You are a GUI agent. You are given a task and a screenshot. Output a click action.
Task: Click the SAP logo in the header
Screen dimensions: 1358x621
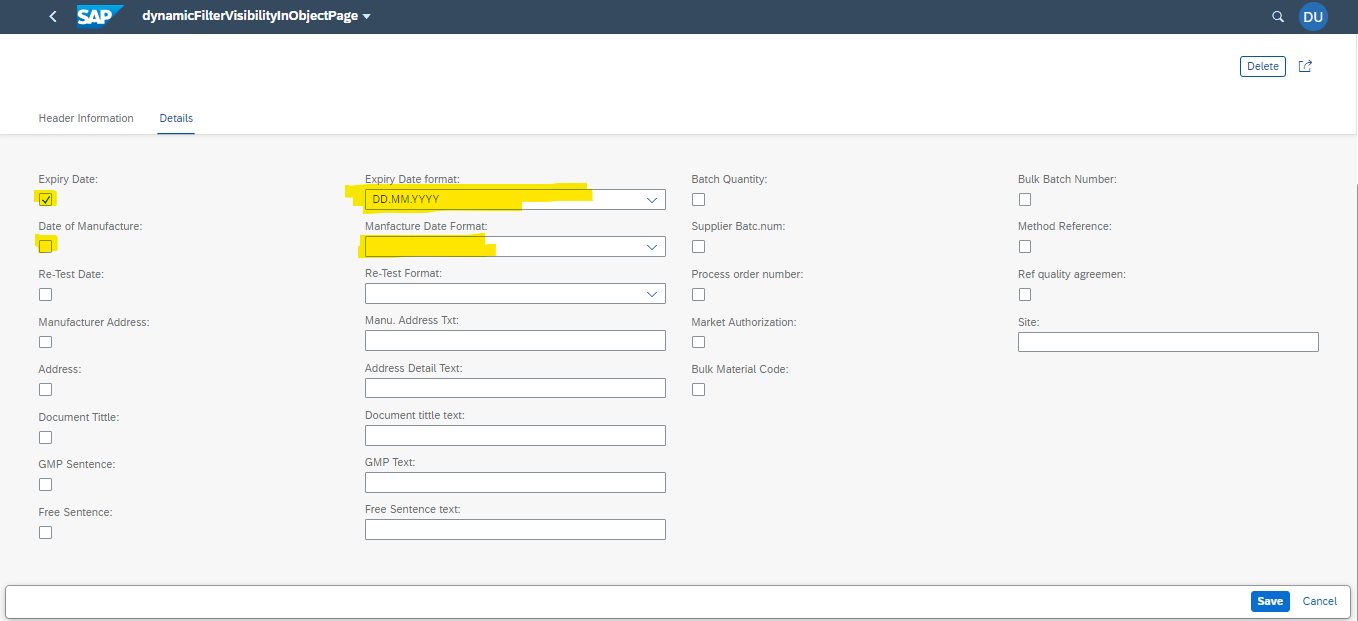[99, 16]
